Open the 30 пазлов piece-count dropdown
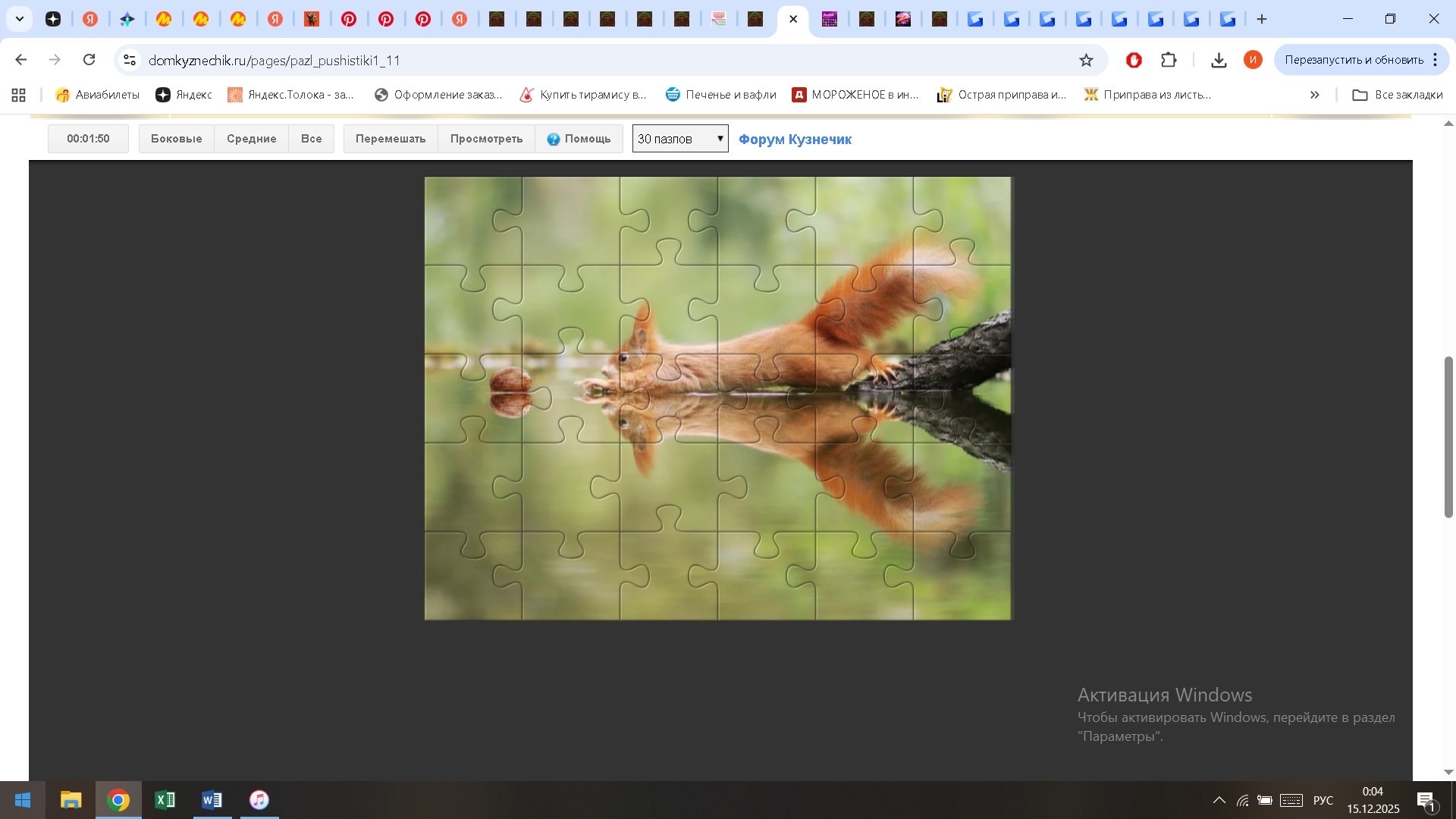 [x=680, y=139]
